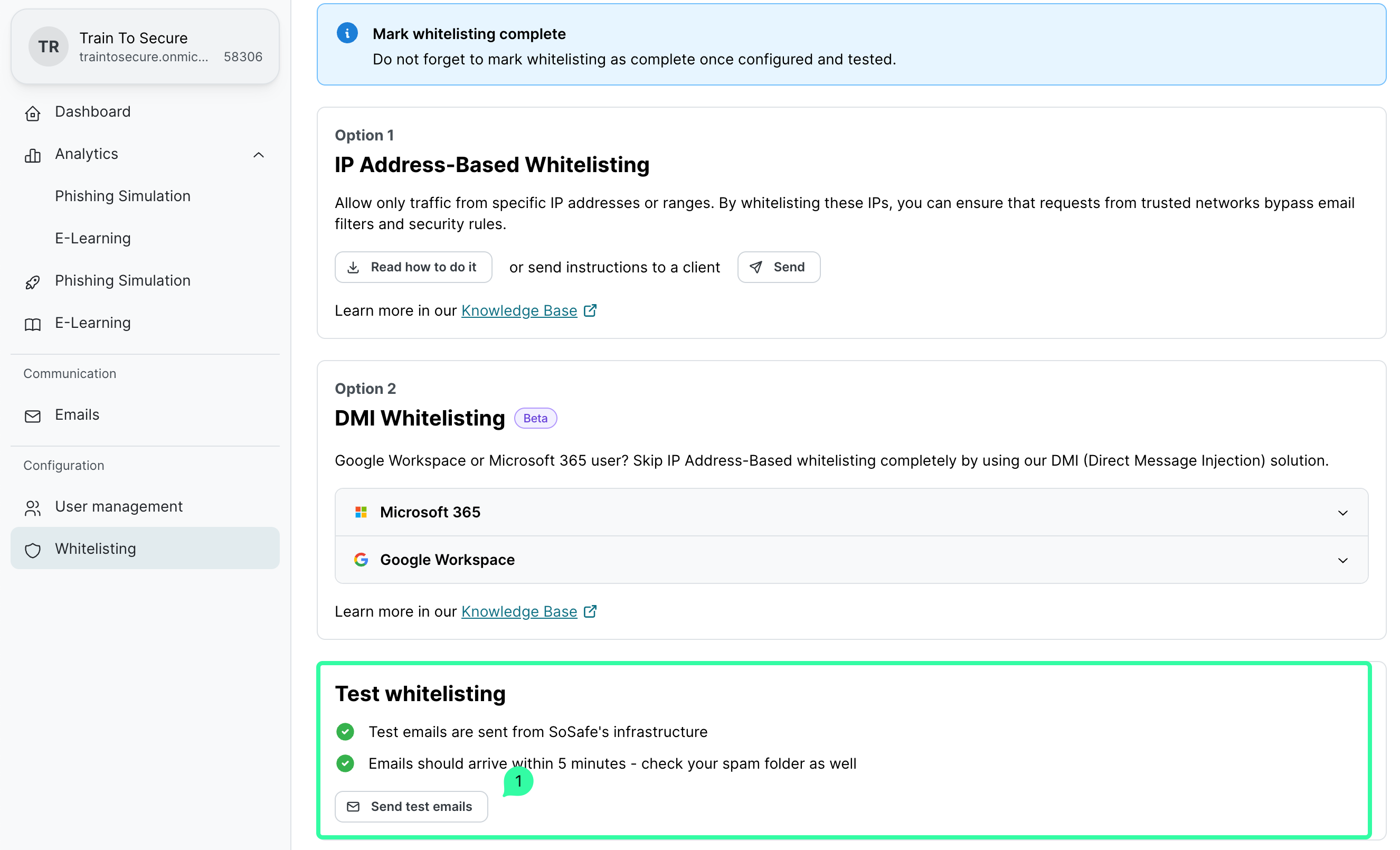Click the blue info icon in banner

(347, 33)
